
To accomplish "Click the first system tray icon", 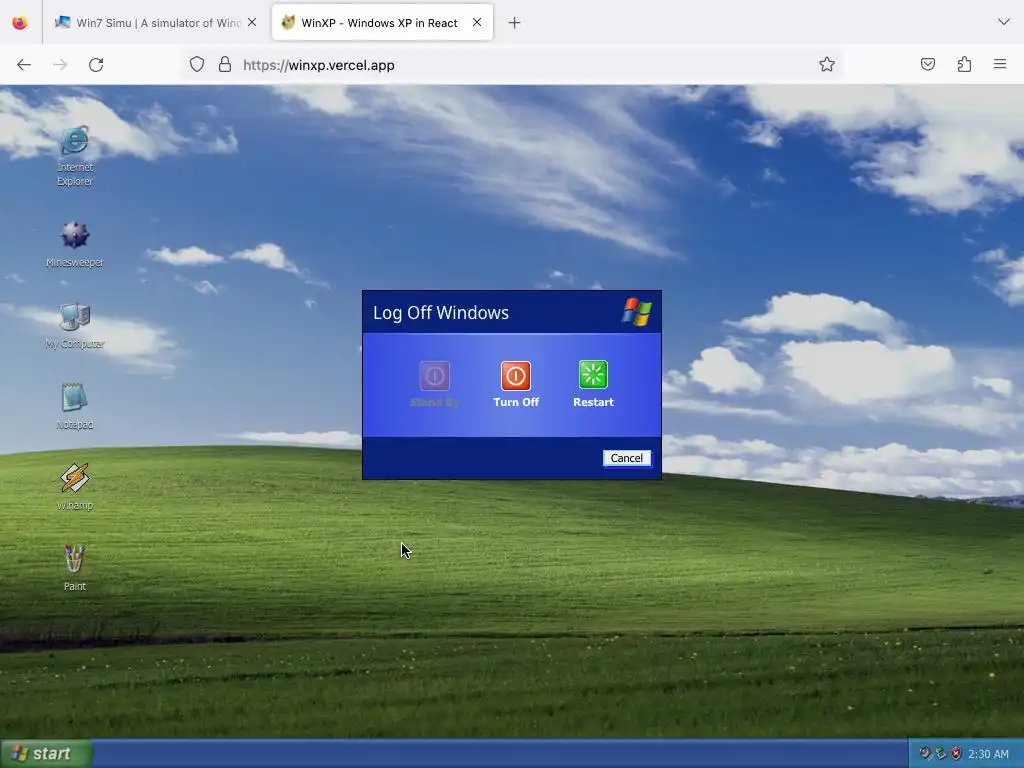I will [925, 754].
